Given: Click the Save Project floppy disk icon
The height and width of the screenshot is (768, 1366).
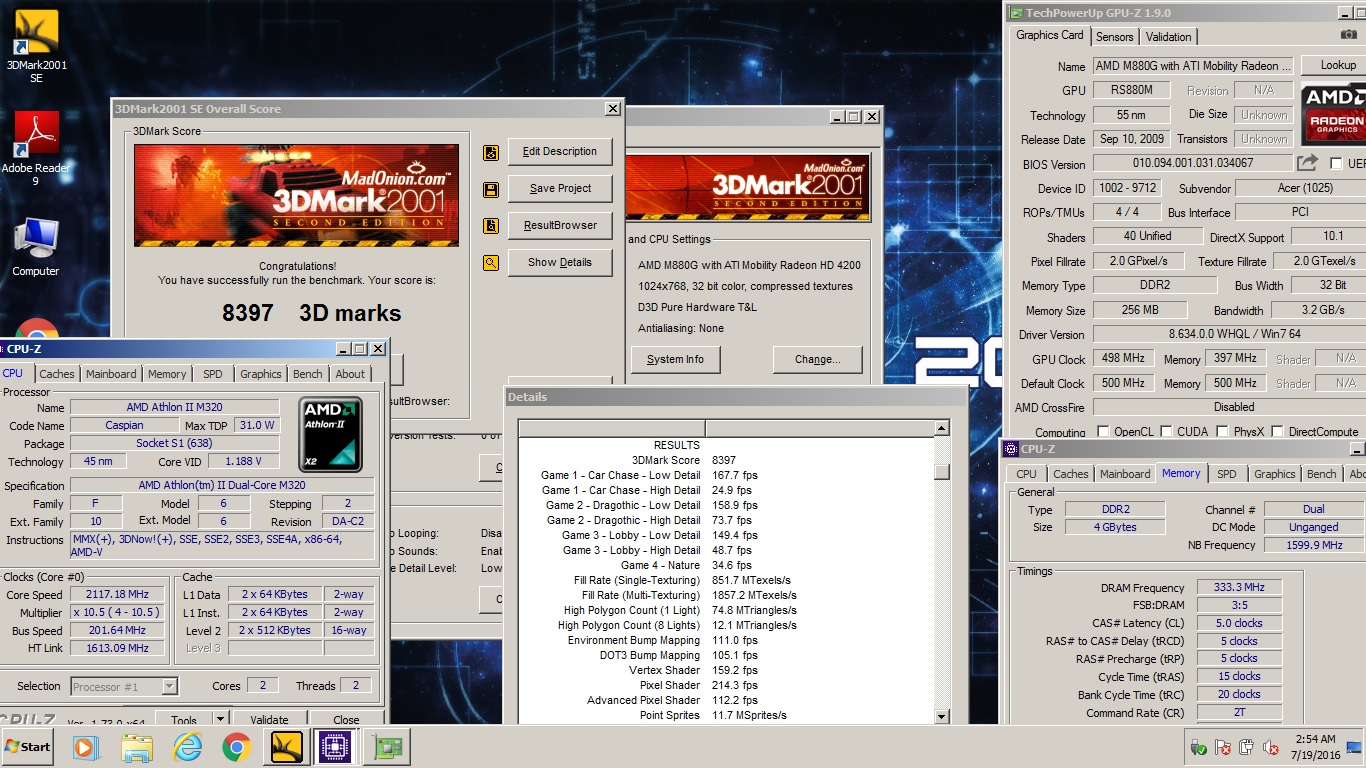Looking at the screenshot, I should tap(491, 189).
